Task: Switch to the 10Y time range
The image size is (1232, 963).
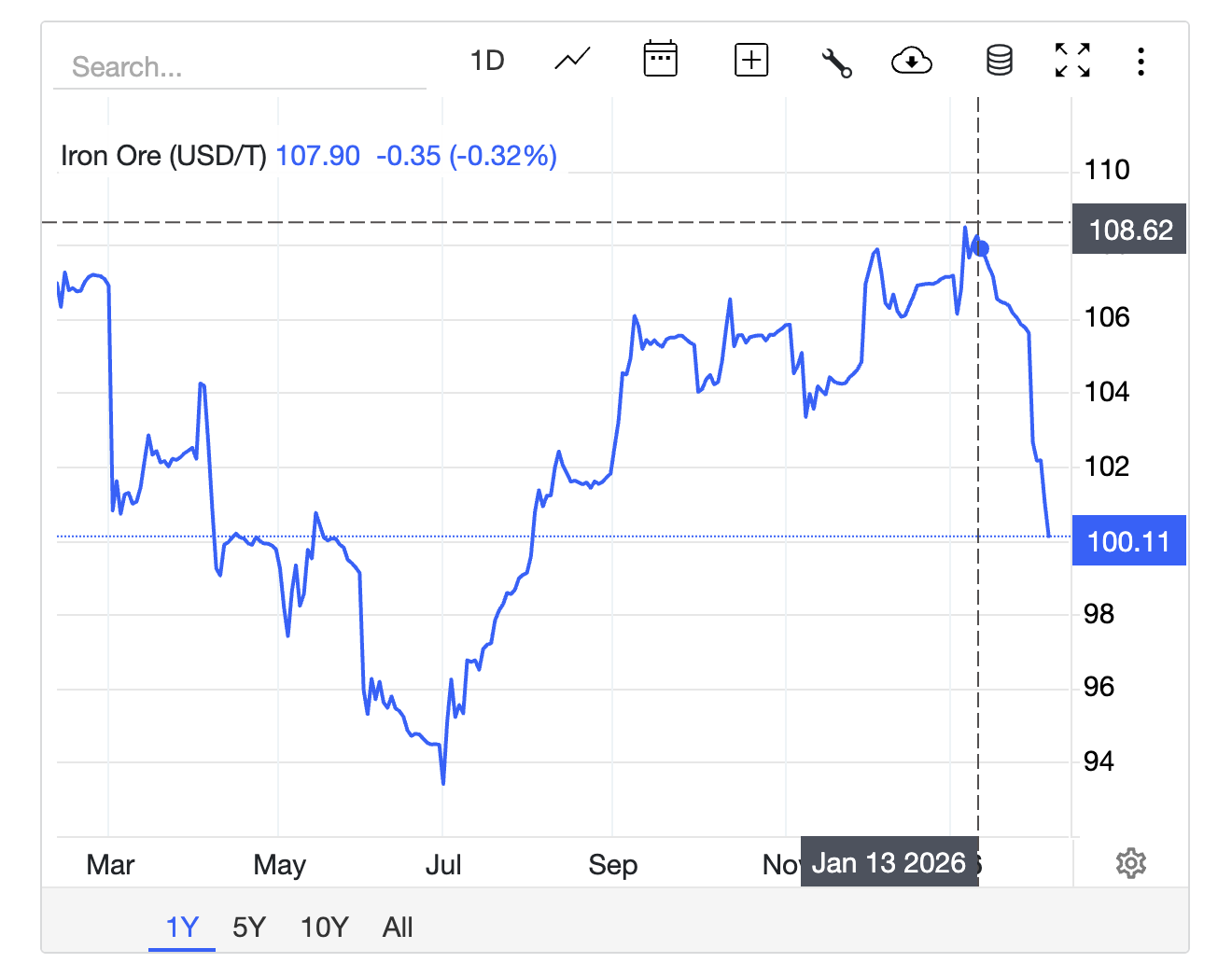Action: [x=324, y=927]
